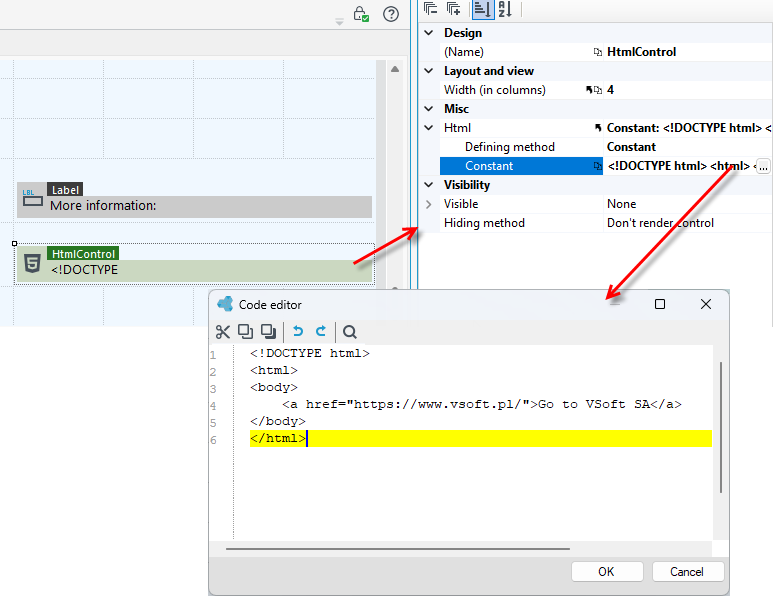The height and width of the screenshot is (599, 773).
Task: Click the Code editor horizontal scrollbar
Action: tap(398, 548)
